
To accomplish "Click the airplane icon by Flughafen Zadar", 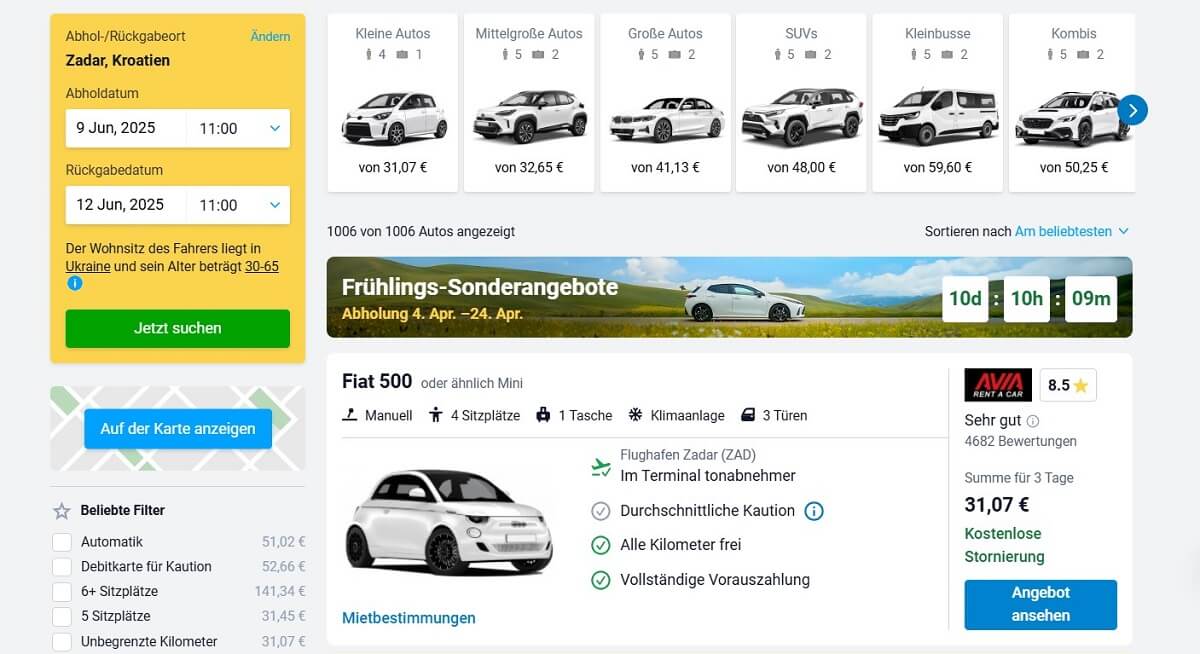I will pos(601,466).
